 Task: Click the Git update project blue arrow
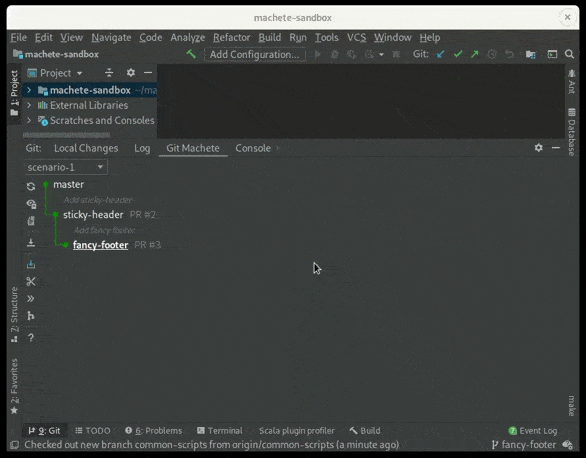tap(441, 55)
